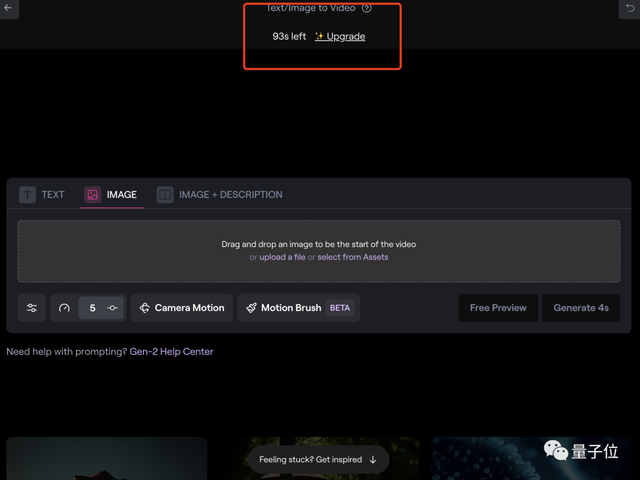Switch to the TEXT tab
This screenshot has height=480, width=640.
point(52,195)
